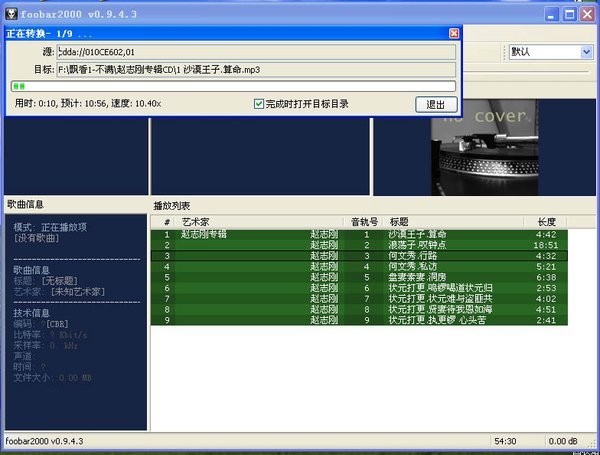Screen dimensions: 600x455
Task: Click the album name 赵志刚专辑 in row 1
Action: 204,234
